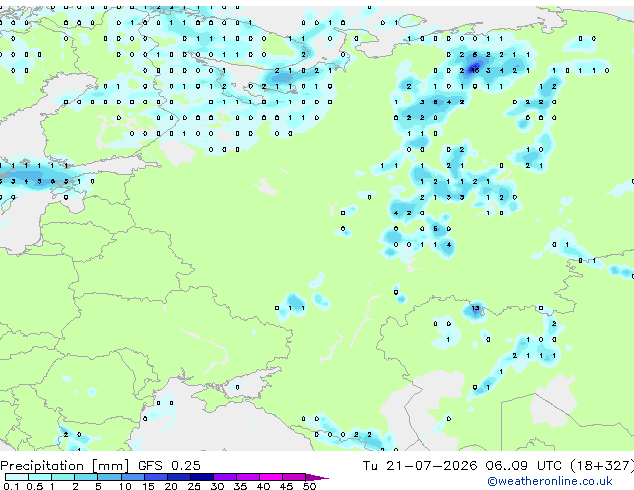This screenshot has width=634, height=490.
Task: Click the "UTC" label in the header
Action: (549, 466)
